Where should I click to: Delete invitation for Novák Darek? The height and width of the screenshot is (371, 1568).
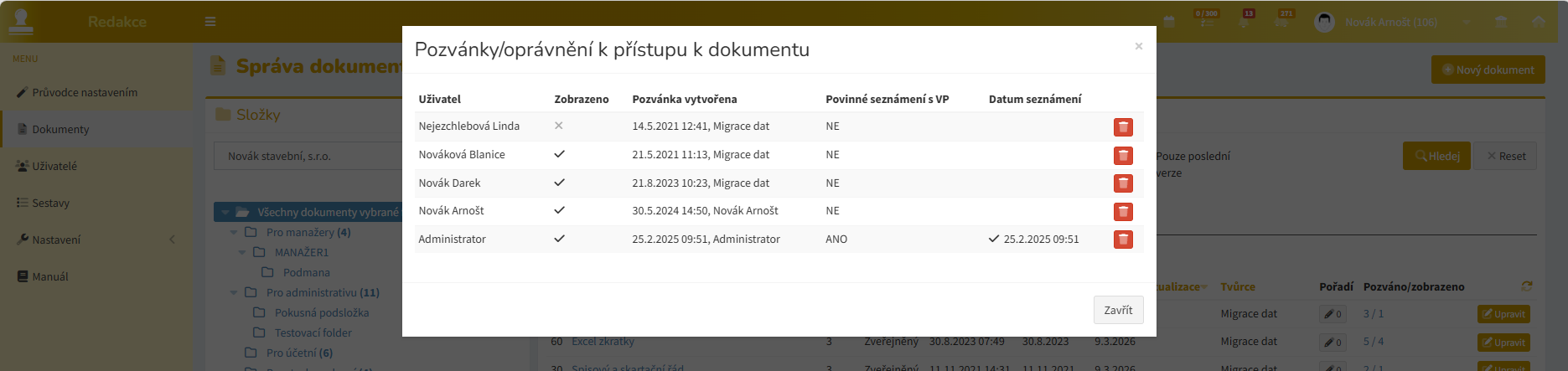click(x=1123, y=183)
